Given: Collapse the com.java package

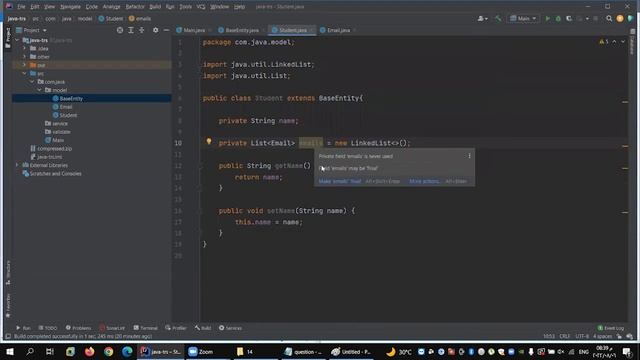Looking at the screenshot, I should pos(32,82).
